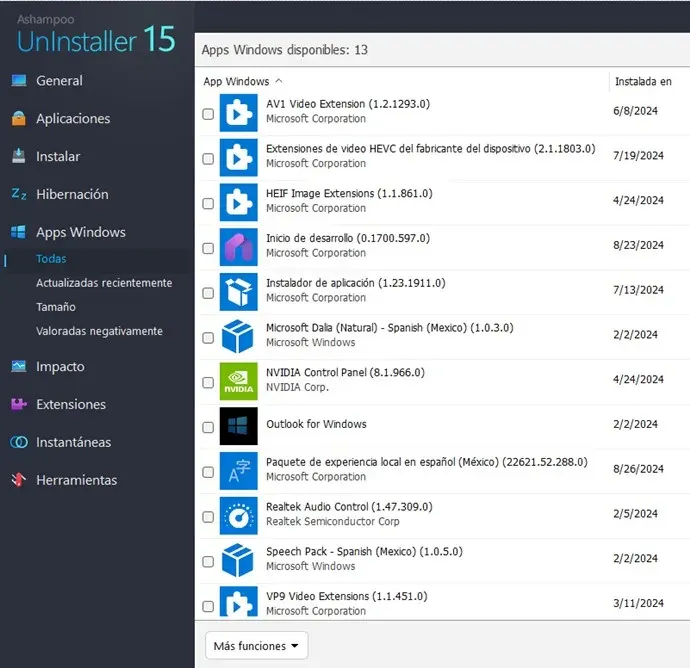690x668 pixels.
Task: Select Valoradas negativamente filter
Action: point(99,331)
